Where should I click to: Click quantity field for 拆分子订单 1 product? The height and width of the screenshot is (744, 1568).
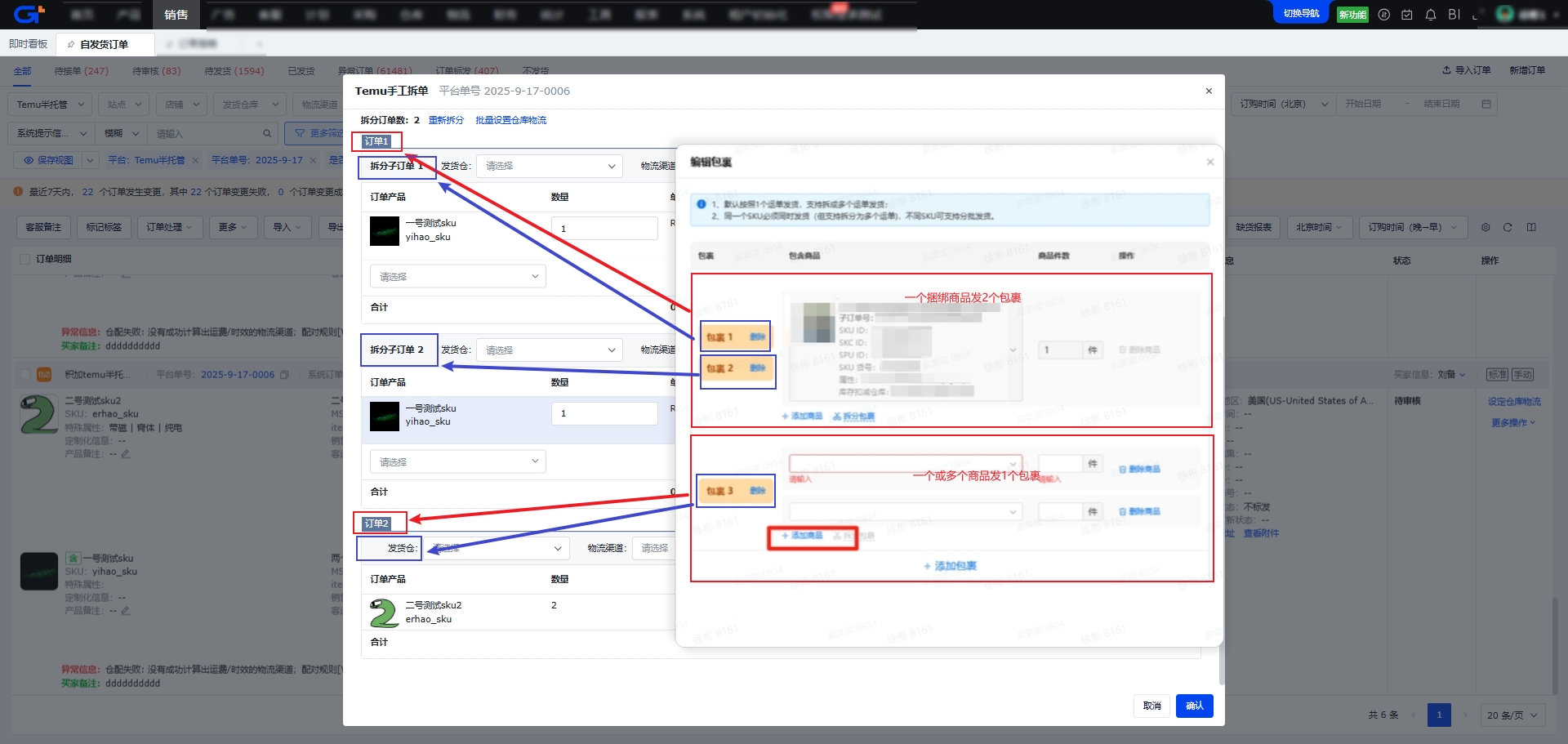pyautogui.click(x=604, y=229)
